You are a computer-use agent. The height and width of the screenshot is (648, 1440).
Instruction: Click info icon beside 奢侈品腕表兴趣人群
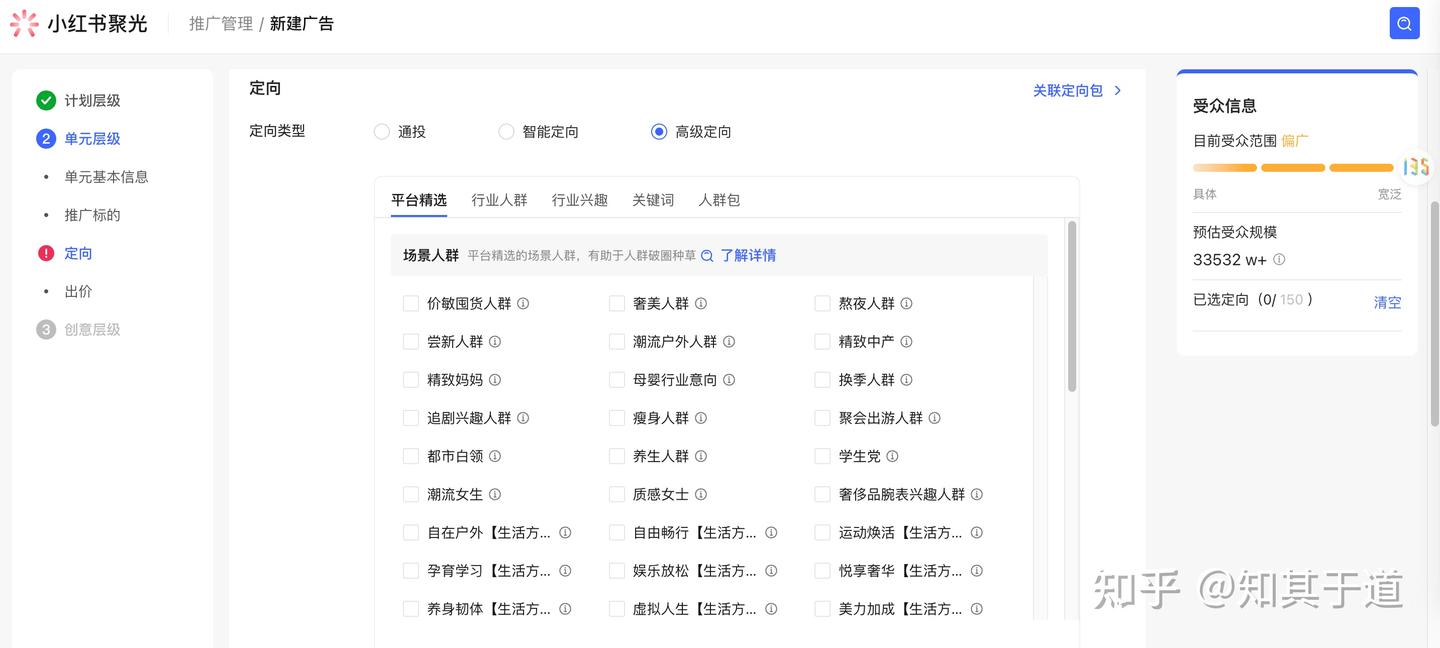[977, 494]
